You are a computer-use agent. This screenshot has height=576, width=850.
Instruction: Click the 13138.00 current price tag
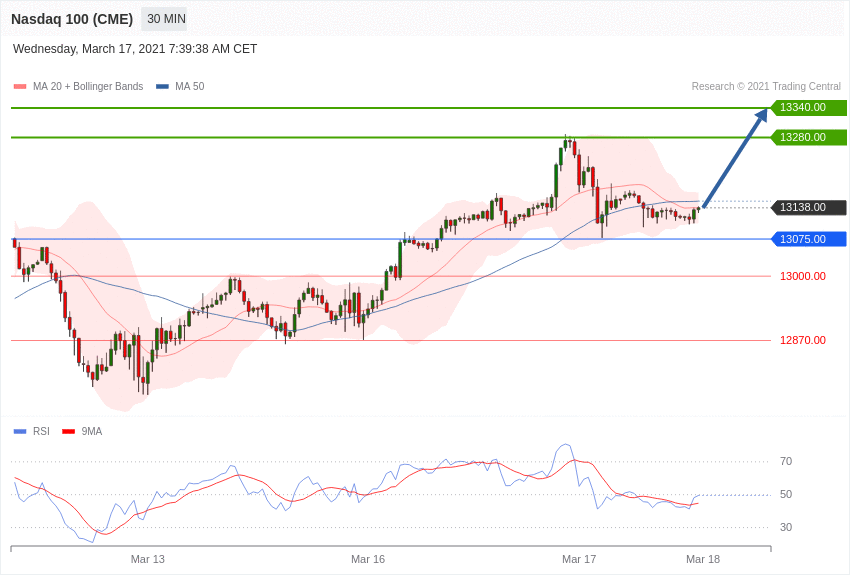click(x=808, y=207)
